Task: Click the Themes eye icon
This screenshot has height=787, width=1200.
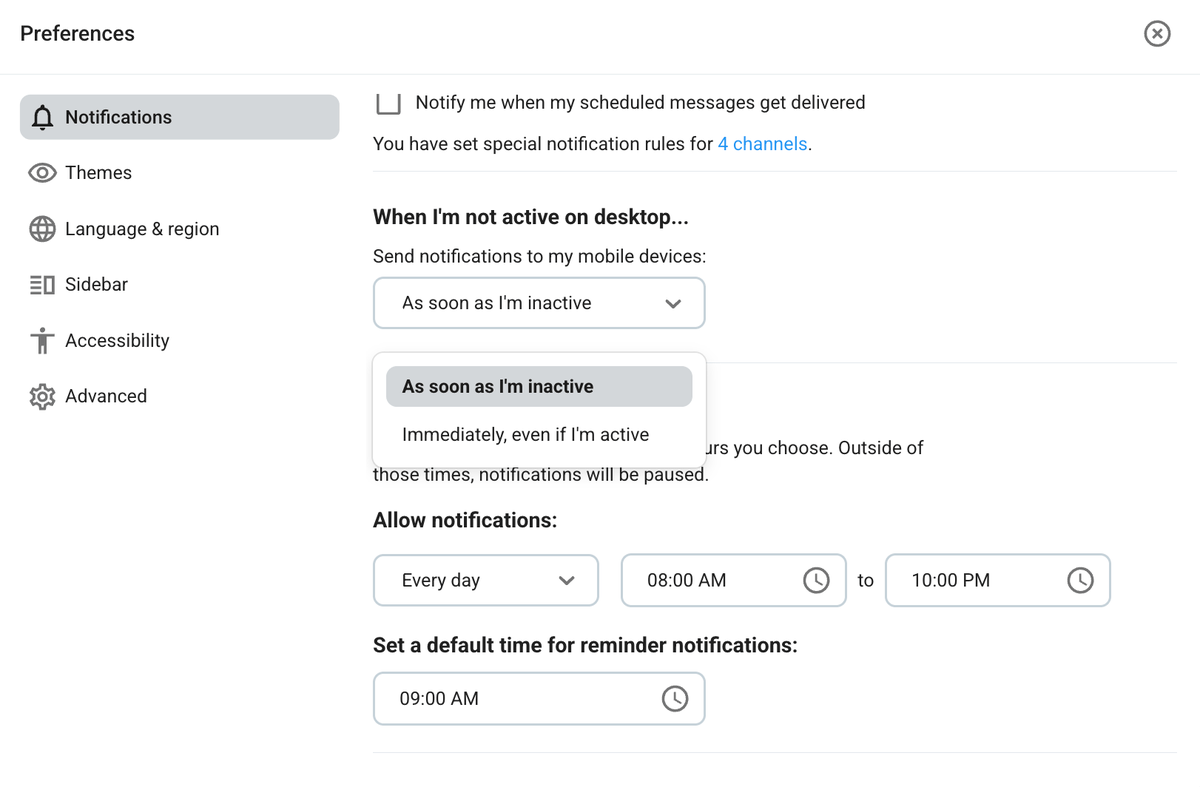Action: [x=41, y=172]
